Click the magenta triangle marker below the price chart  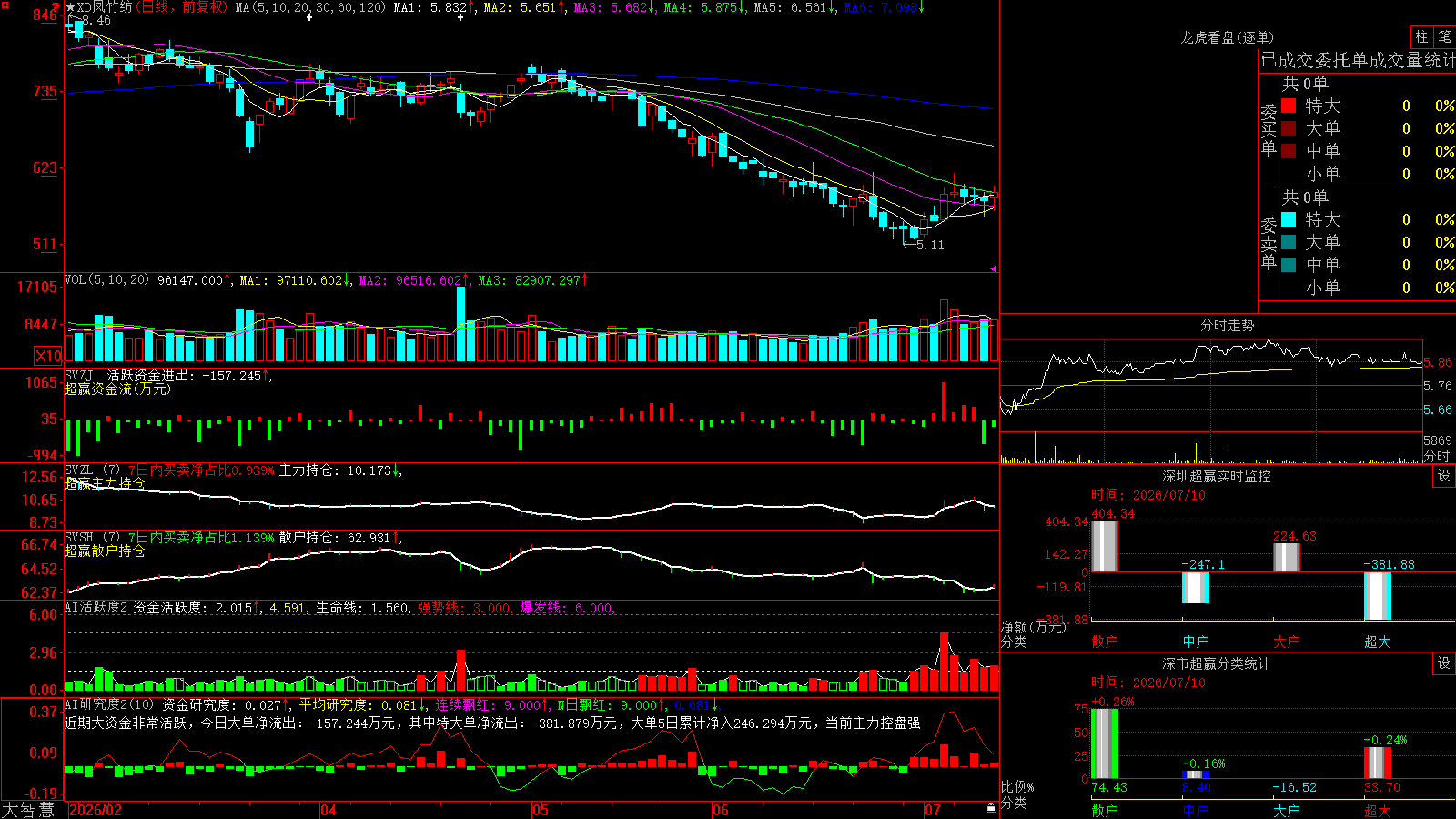point(993,268)
